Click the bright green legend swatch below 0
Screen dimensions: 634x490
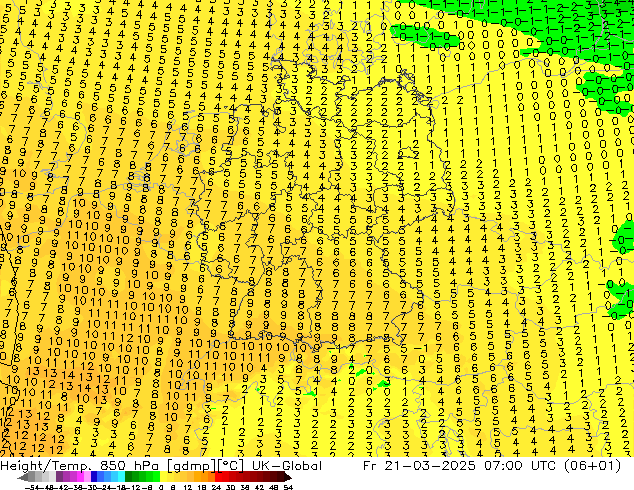[x=156, y=477]
